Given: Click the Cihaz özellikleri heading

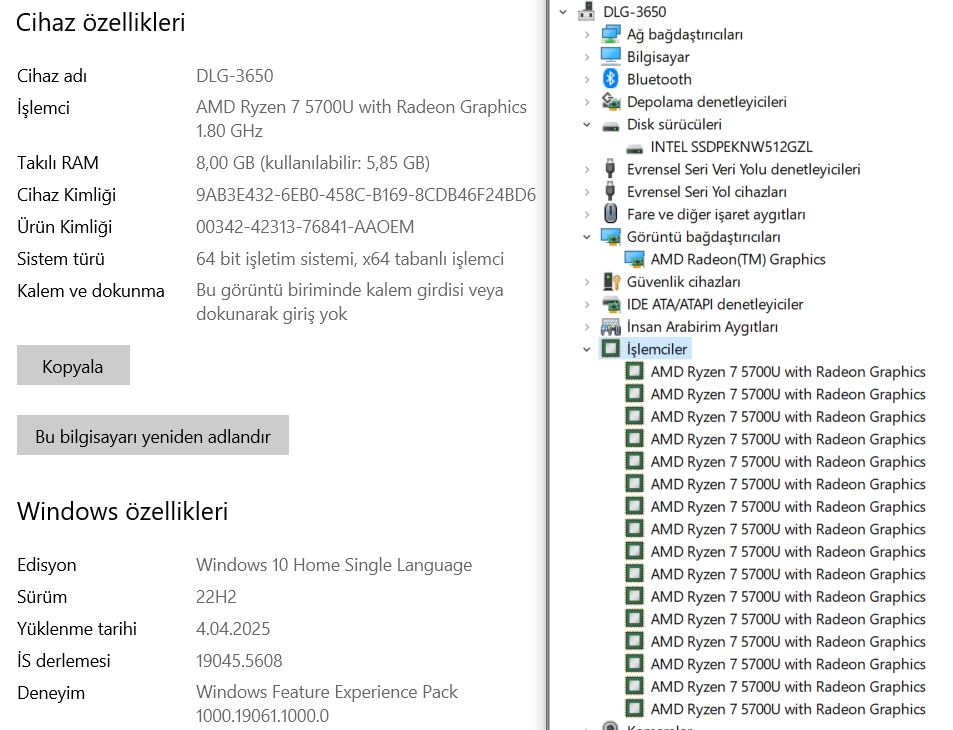Looking at the screenshot, I should coord(100,22).
